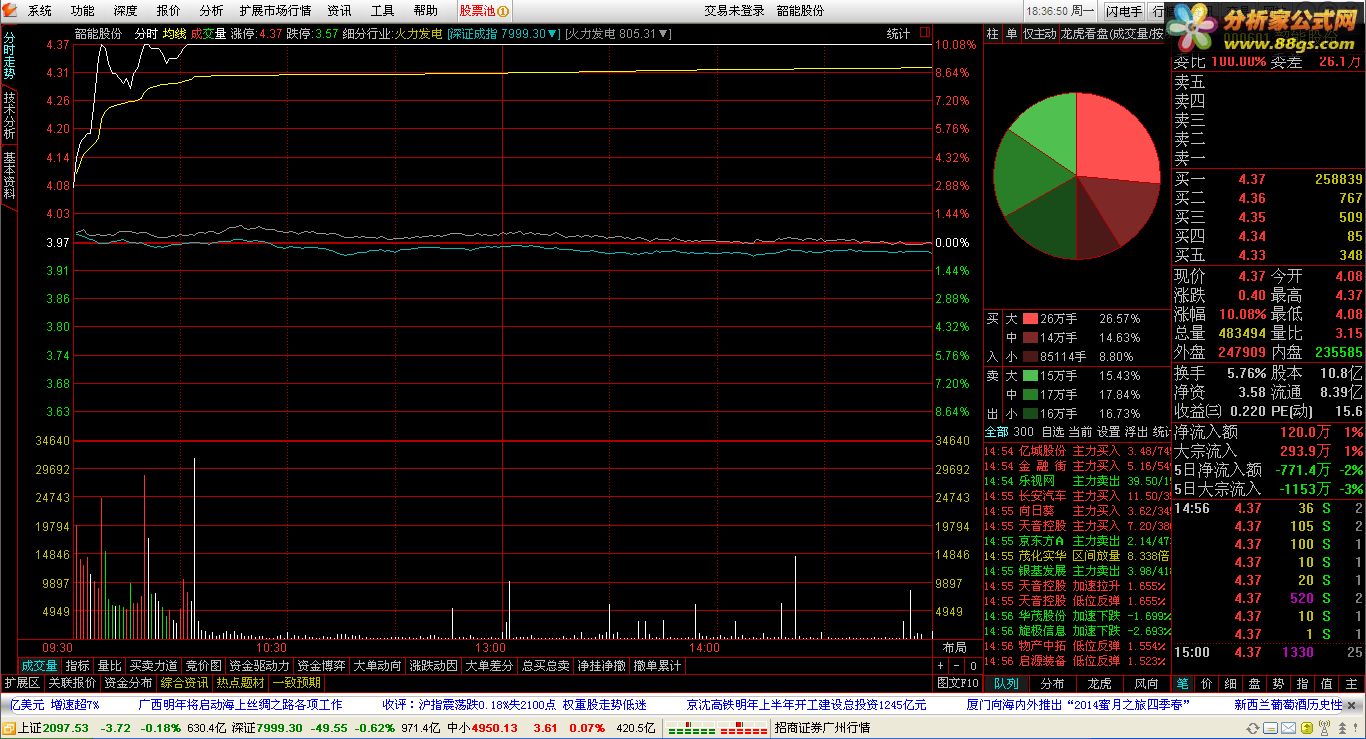Viewport: 1366px width, 739px height.
Task: Switch to 分时走势 side tab
Action: 9,56
